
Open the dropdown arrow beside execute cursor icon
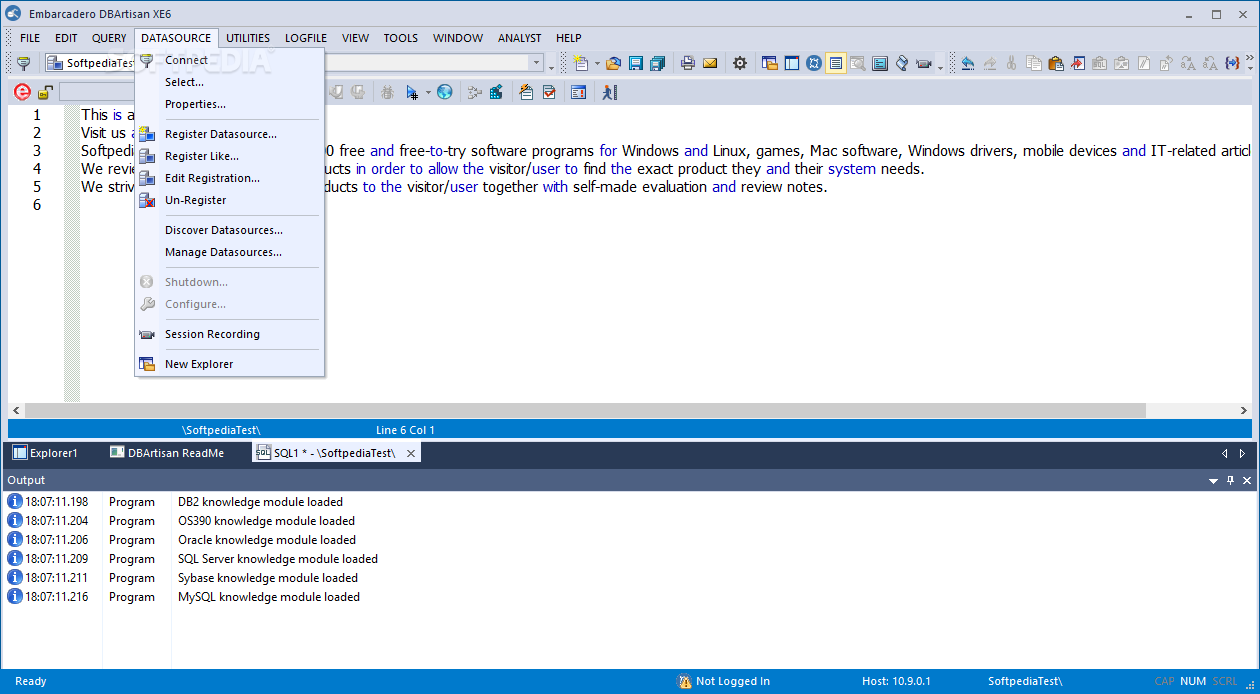[428, 92]
